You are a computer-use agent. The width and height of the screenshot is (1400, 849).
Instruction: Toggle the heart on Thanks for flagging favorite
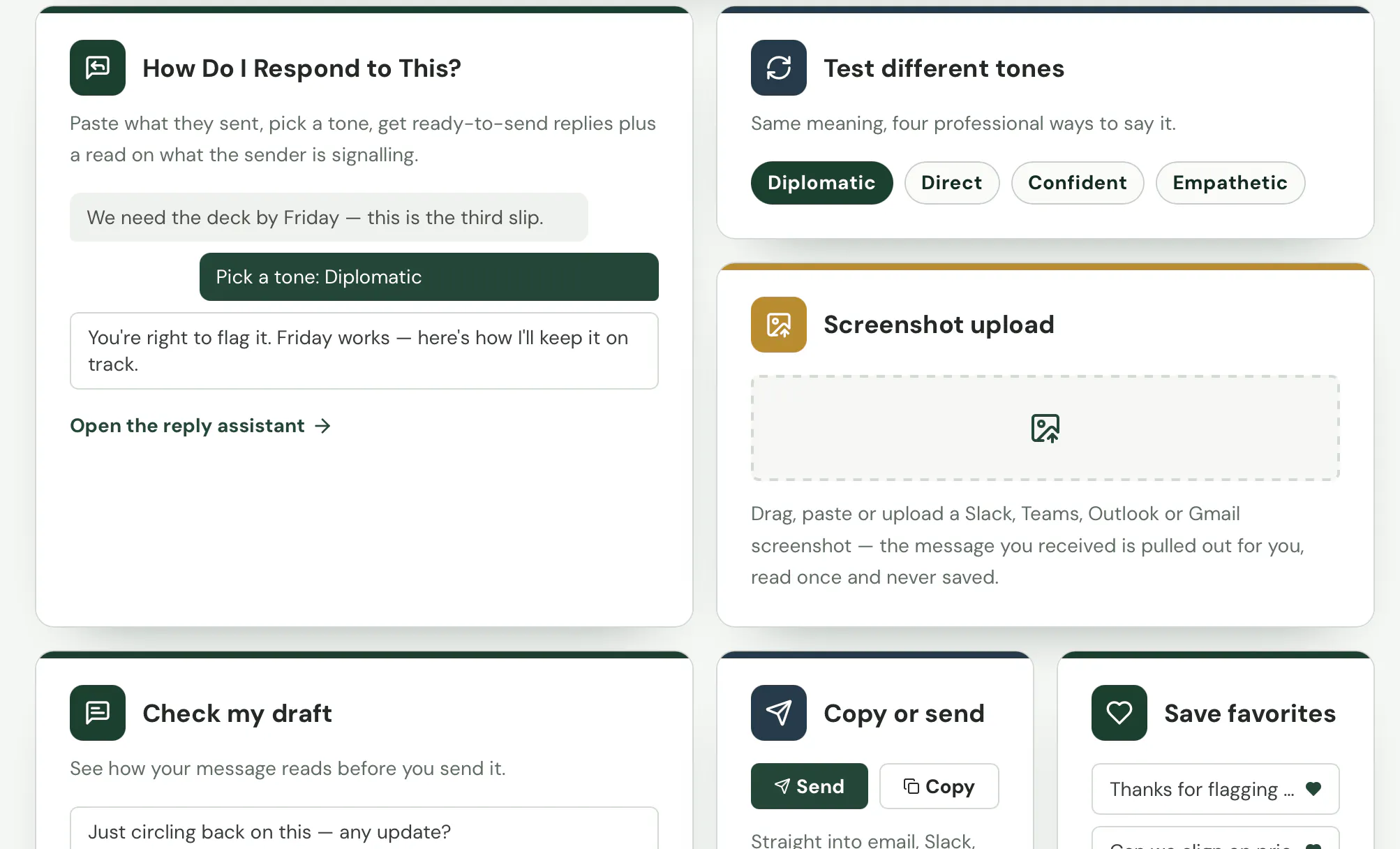click(x=1313, y=789)
